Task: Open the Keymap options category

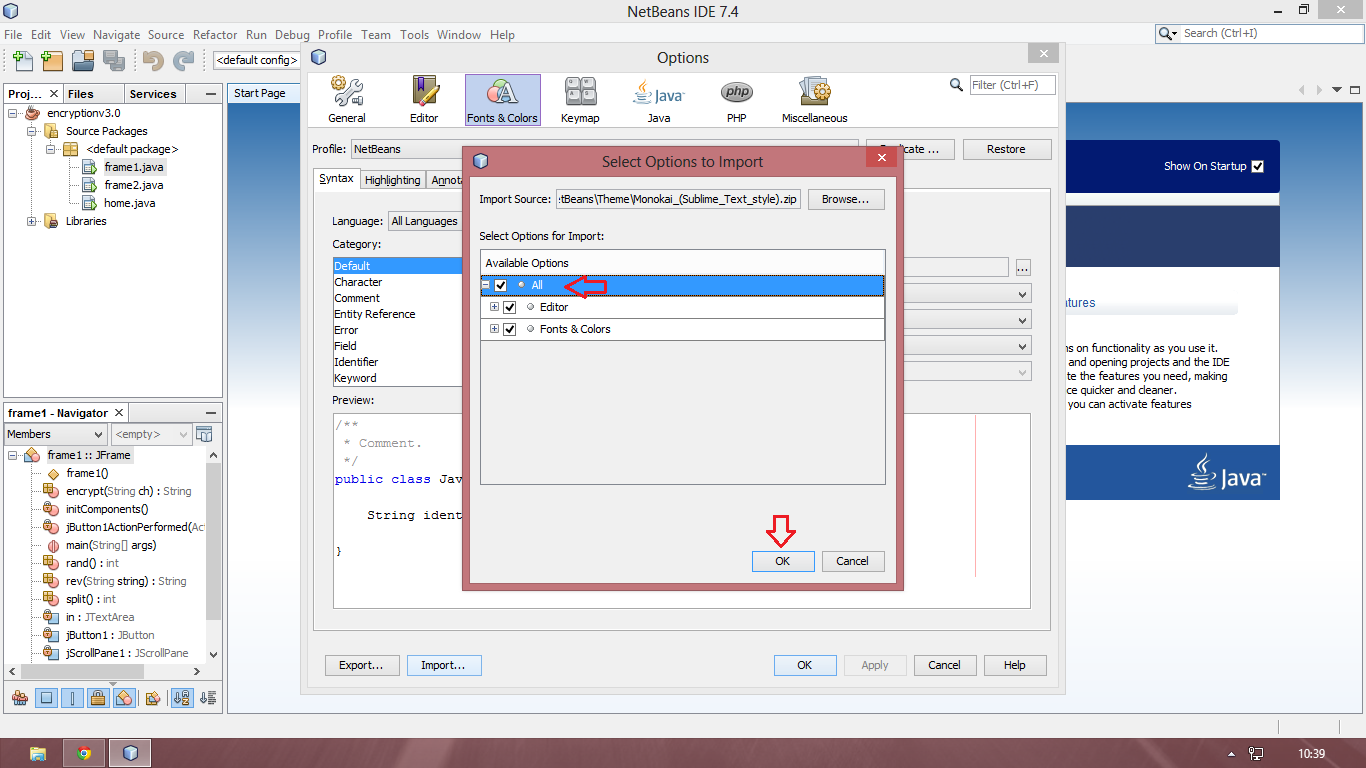Action: (x=580, y=99)
